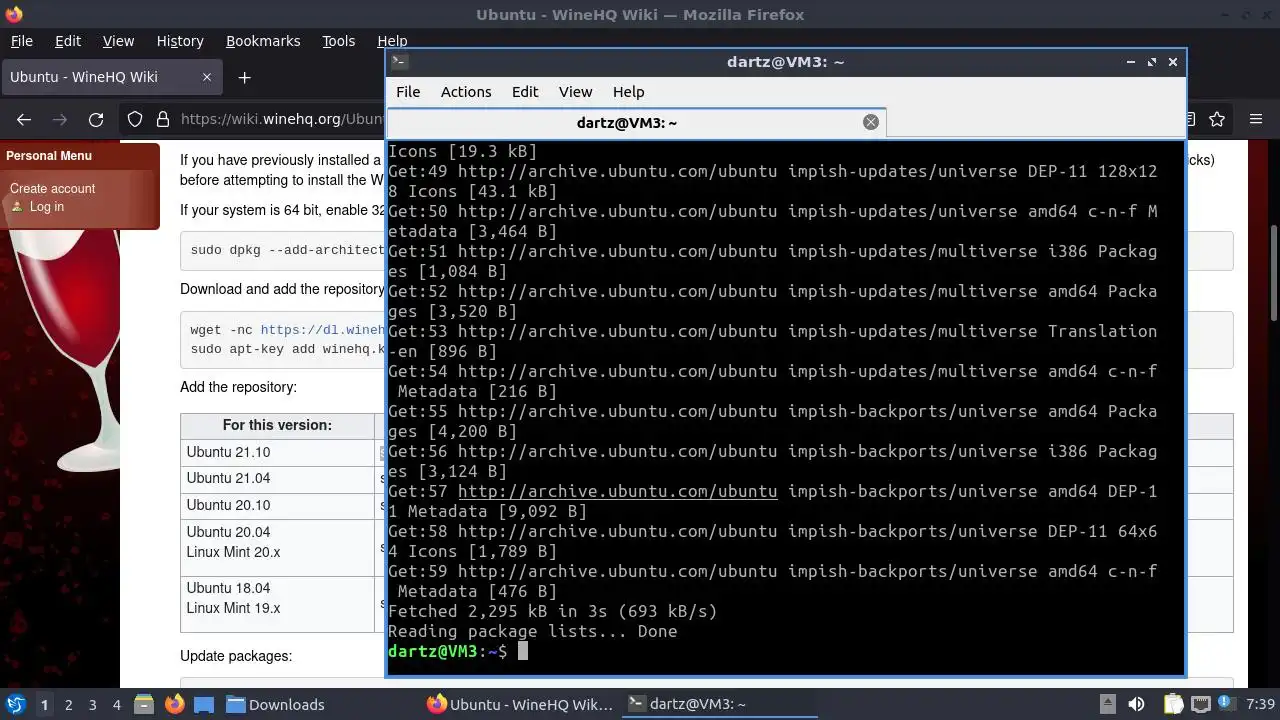Switch to workspace 3 in the pager
This screenshot has height=720, width=1280.
[93, 704]
